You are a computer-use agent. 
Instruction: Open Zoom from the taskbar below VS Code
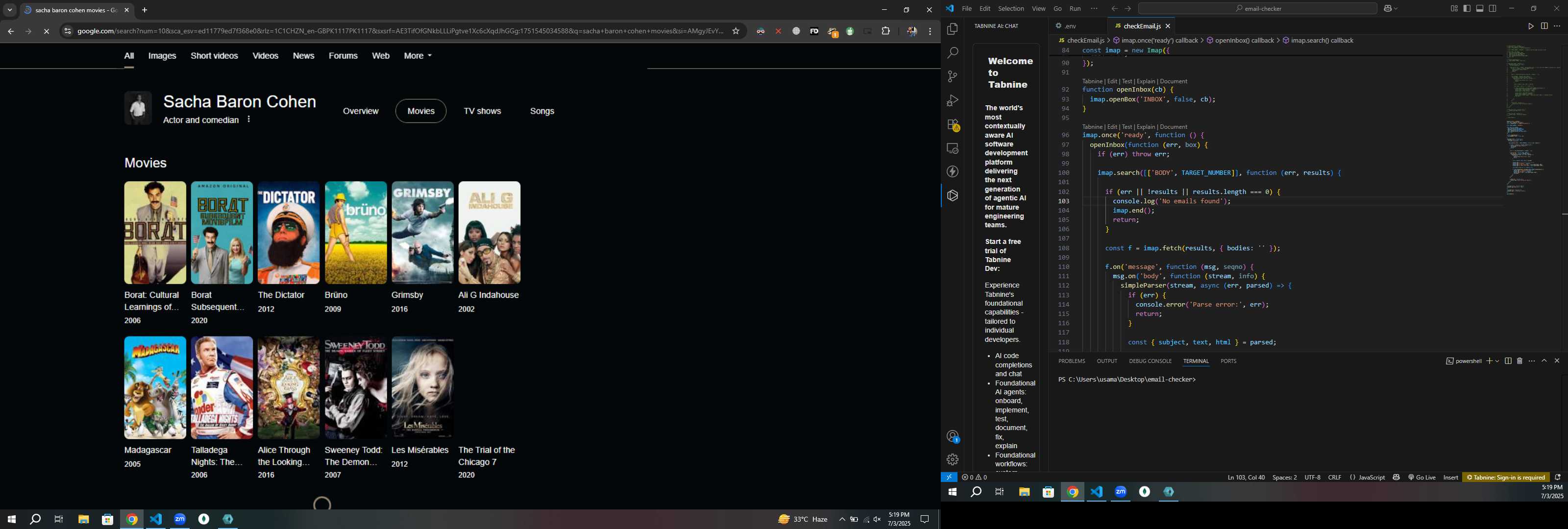[x=1121, y=492]
